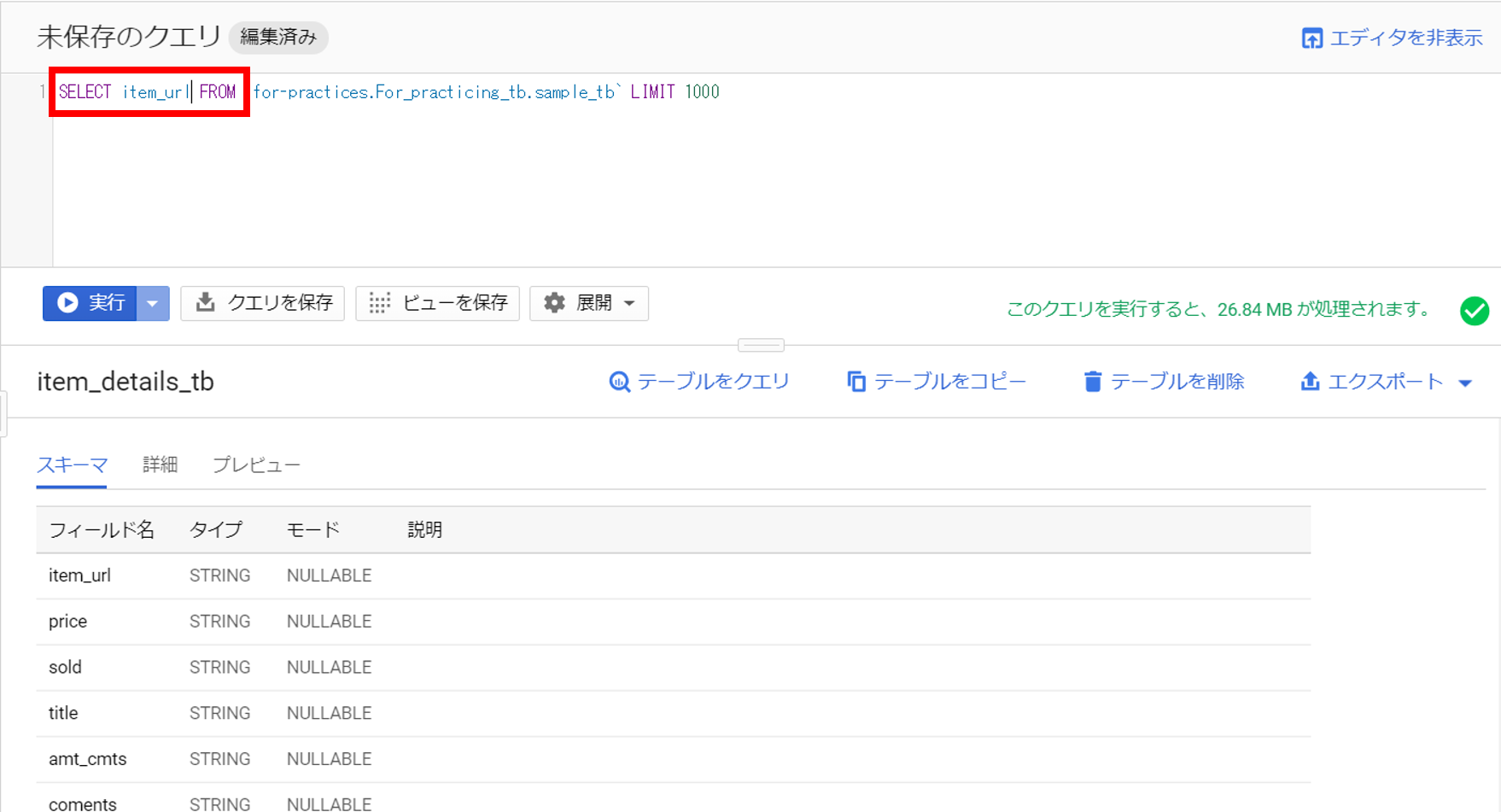This screenshot has width=1501, height=812.
Task: Click the テーブルをクエリ magnifier icon
Action: click(618, 382)
